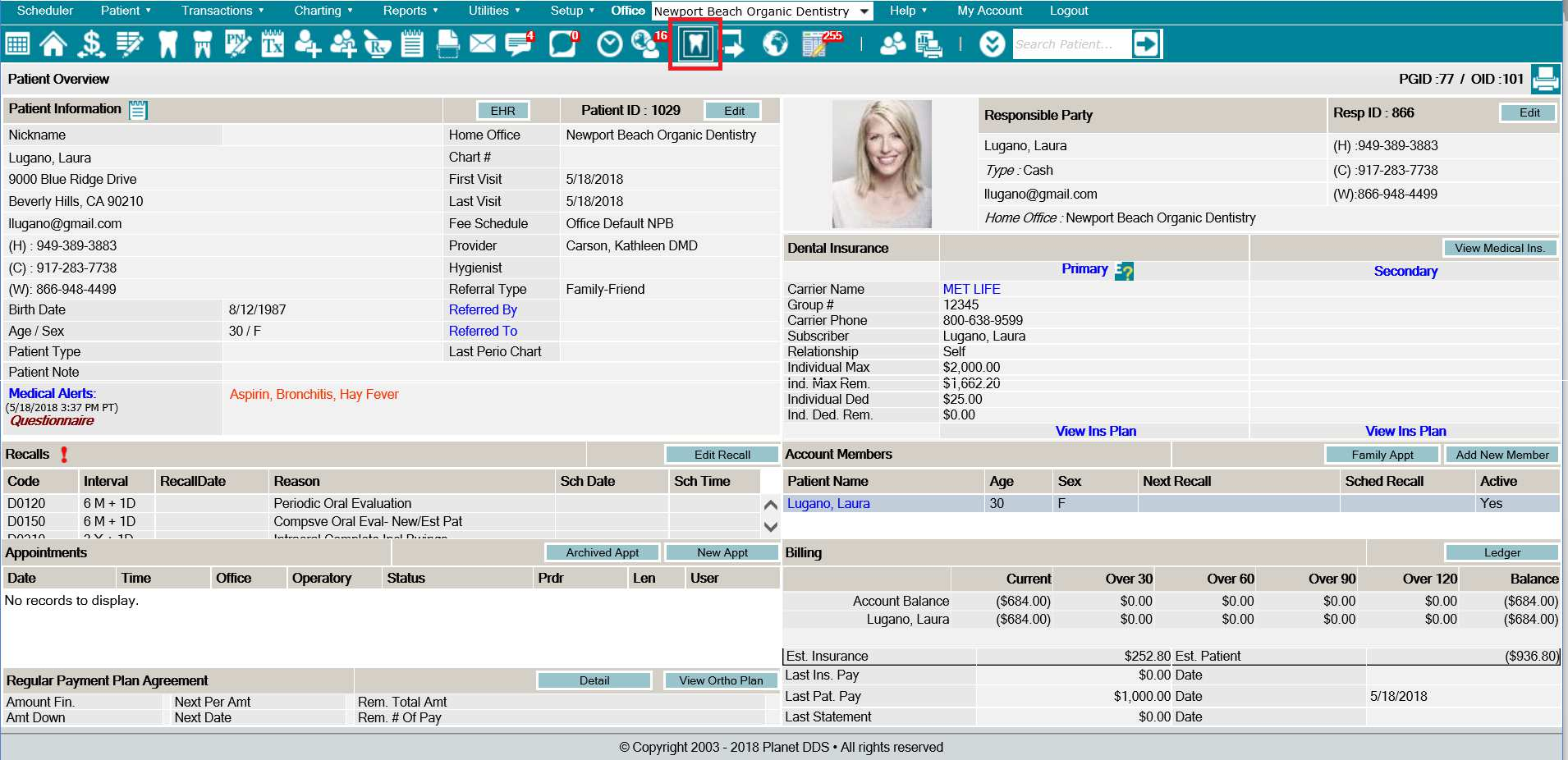Click the two-person group icon
The width and height of the screenshot is (1568, 760).
point(892,43)
